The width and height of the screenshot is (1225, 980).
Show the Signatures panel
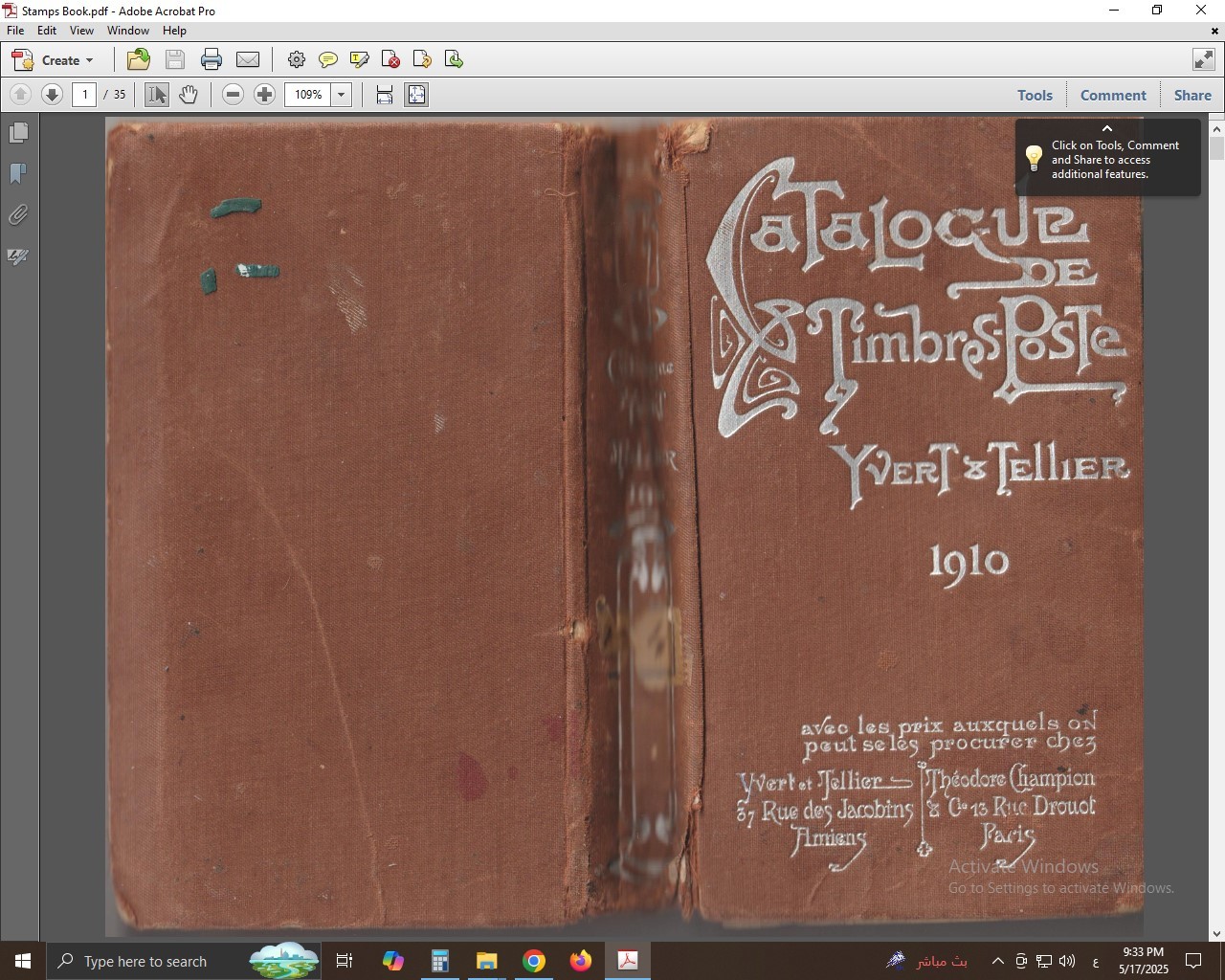click(18, 256)
